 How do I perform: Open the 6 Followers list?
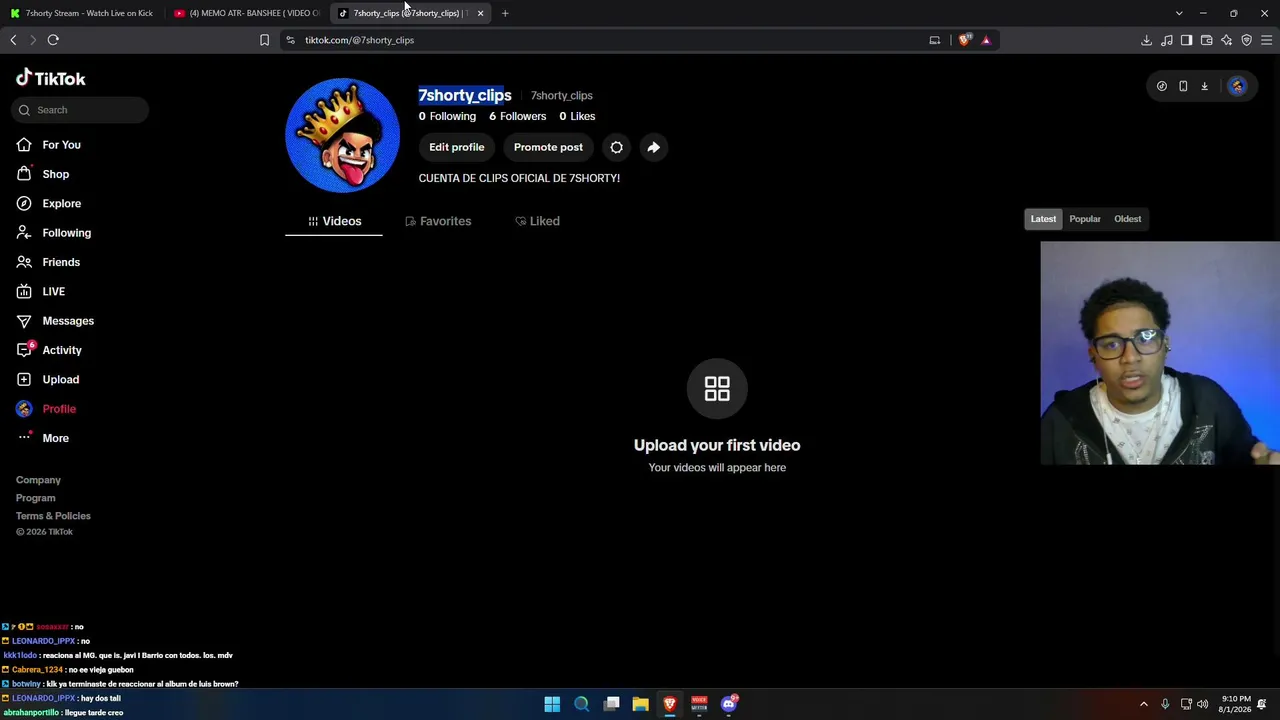click(x=517, y=116)
